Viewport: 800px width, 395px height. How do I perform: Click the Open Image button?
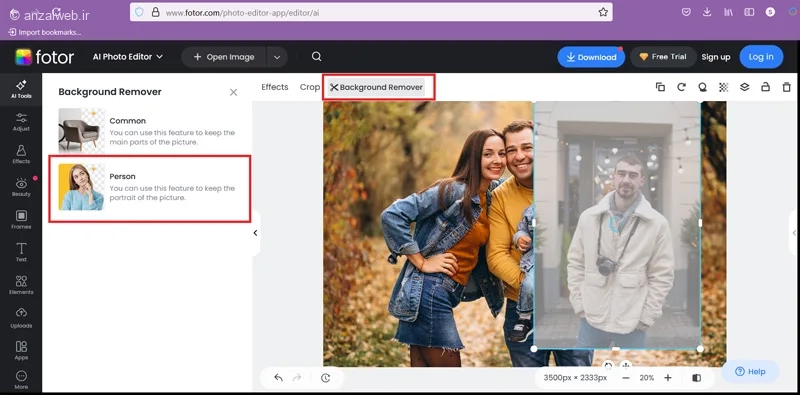click(x=224, y=57)
